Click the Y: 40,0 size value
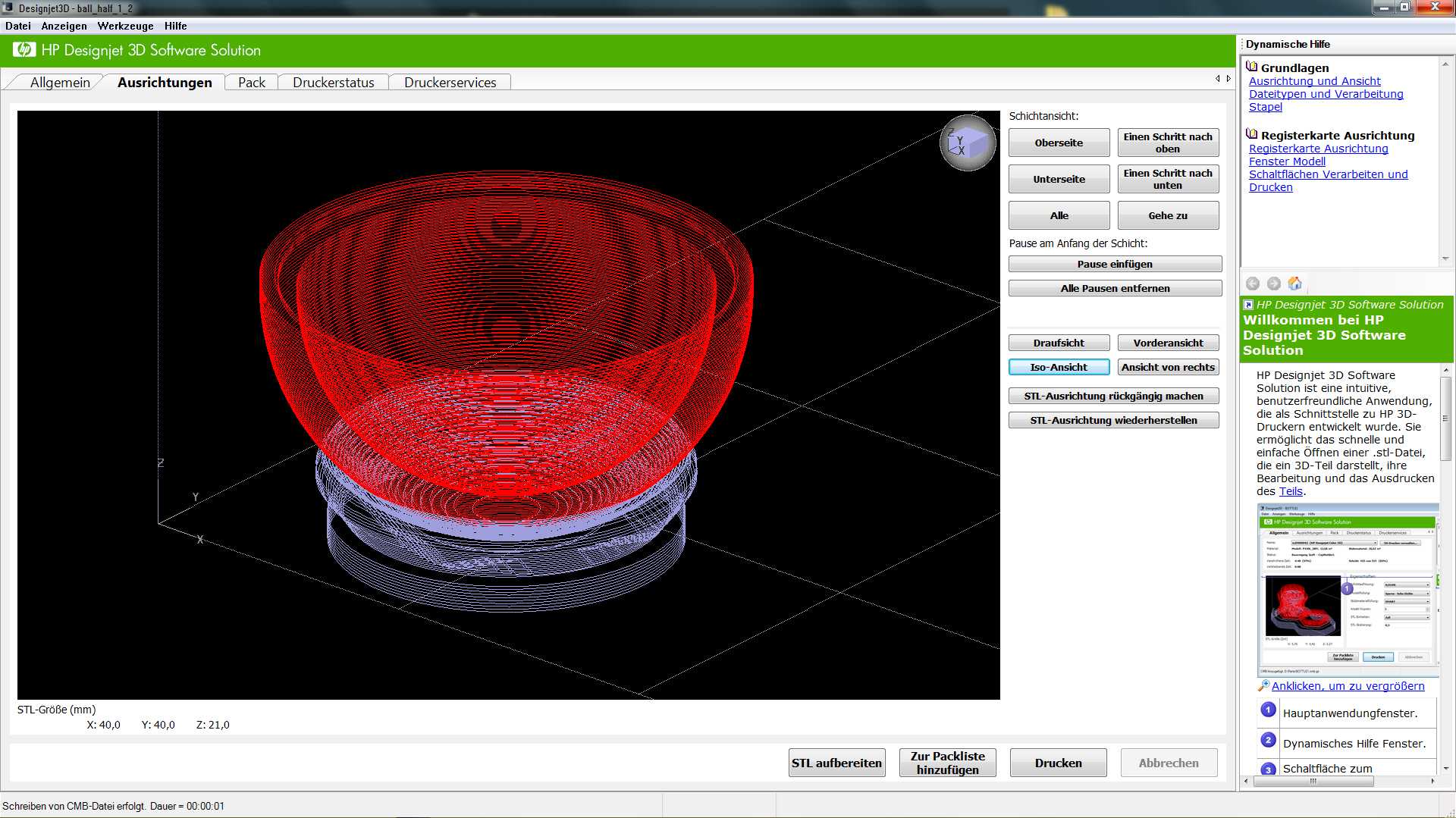This screenshot has height=818, width=1456. (x=158, y=725)
